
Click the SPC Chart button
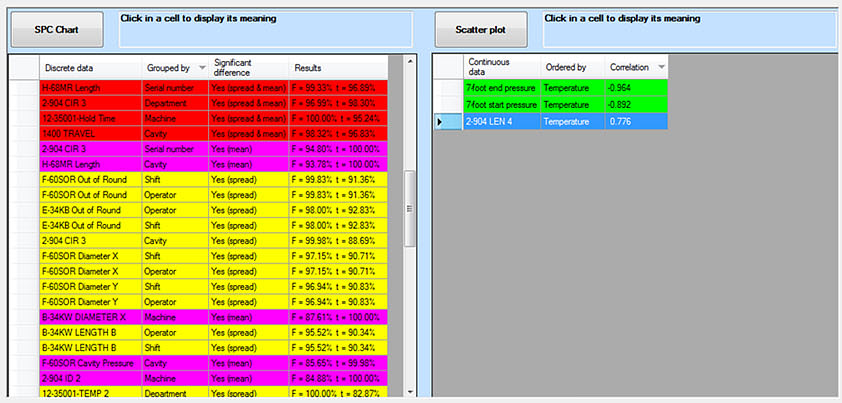[x=56, y=30]
